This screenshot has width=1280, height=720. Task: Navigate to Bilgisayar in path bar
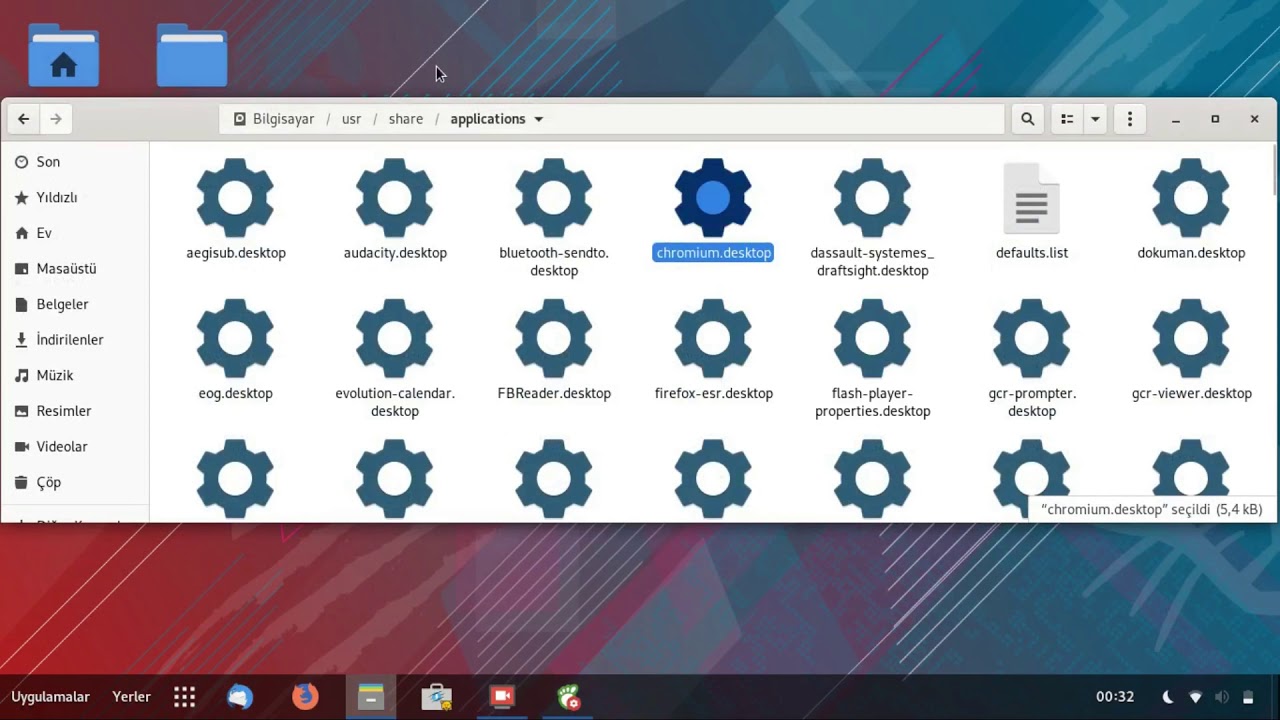pos(274,119)
